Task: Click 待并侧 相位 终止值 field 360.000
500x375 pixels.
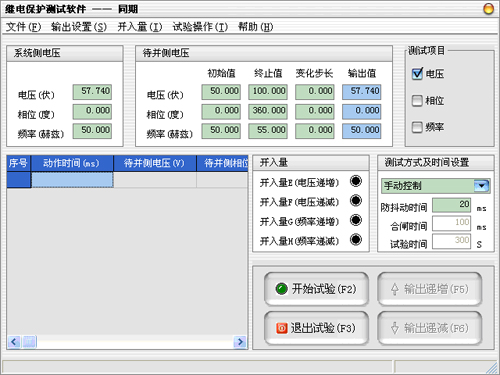Action: [268, 111]
